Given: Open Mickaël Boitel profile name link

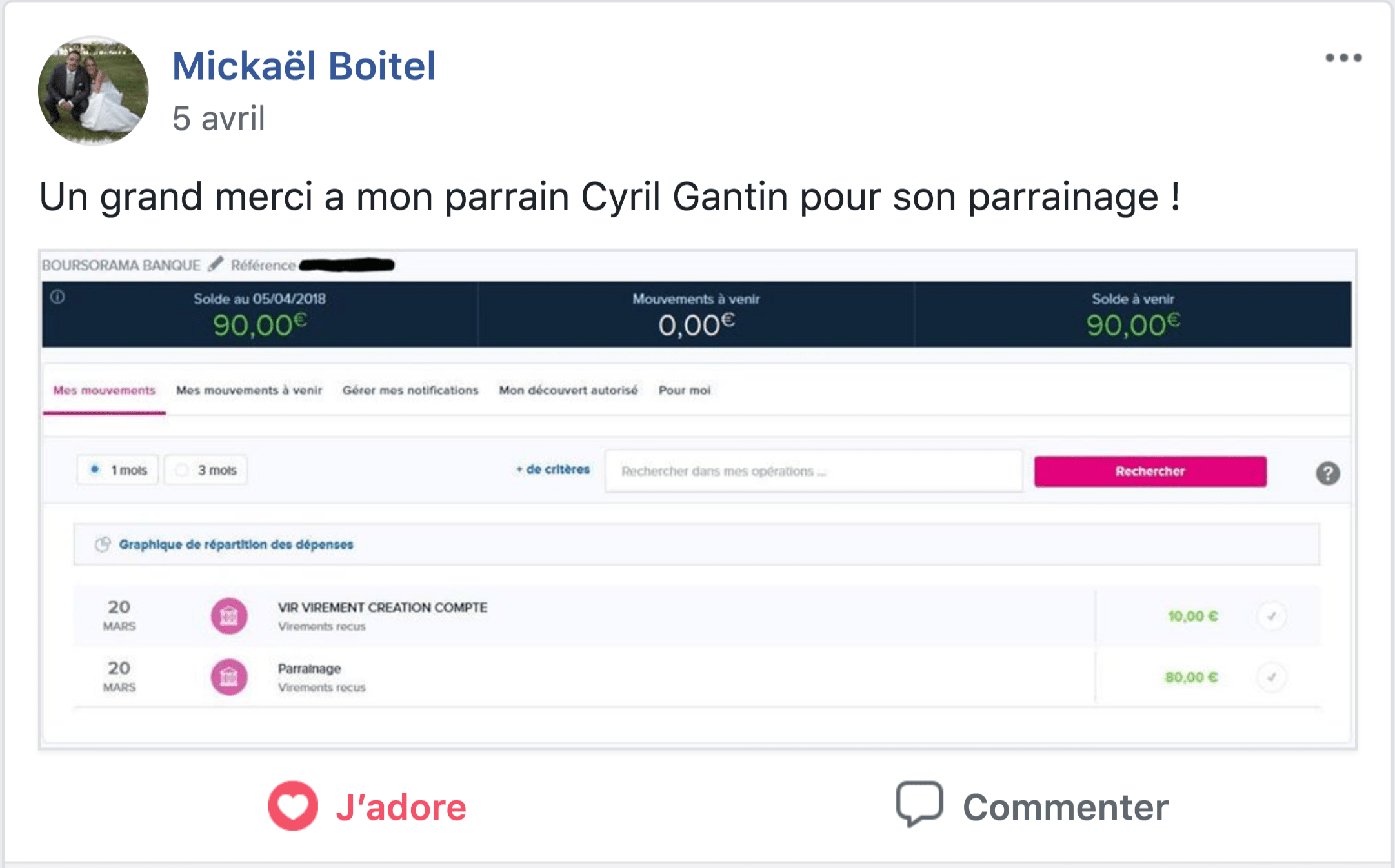Looking at the screenshot, I should 304,66.
